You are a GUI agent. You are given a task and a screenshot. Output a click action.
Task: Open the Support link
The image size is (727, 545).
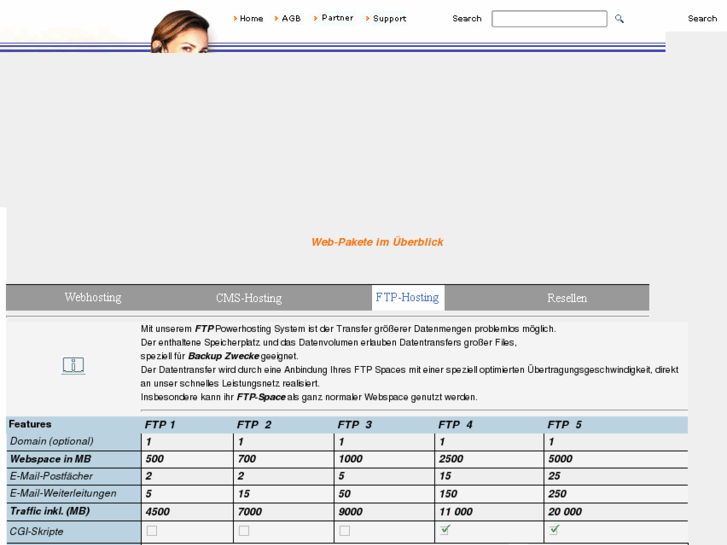pyautogui.click(x=389, y=19)
